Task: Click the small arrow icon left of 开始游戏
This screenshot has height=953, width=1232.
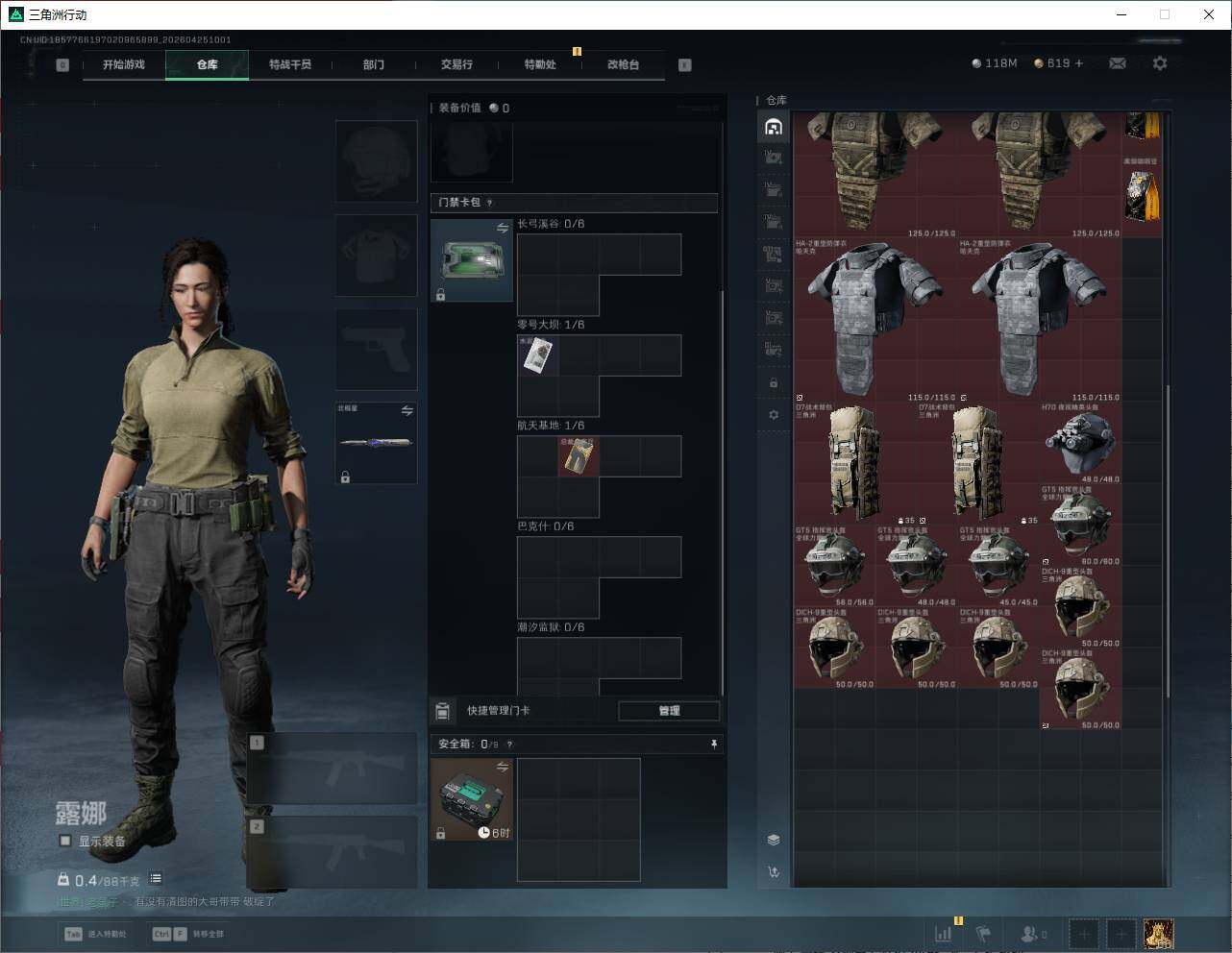Action: point(62,65)
